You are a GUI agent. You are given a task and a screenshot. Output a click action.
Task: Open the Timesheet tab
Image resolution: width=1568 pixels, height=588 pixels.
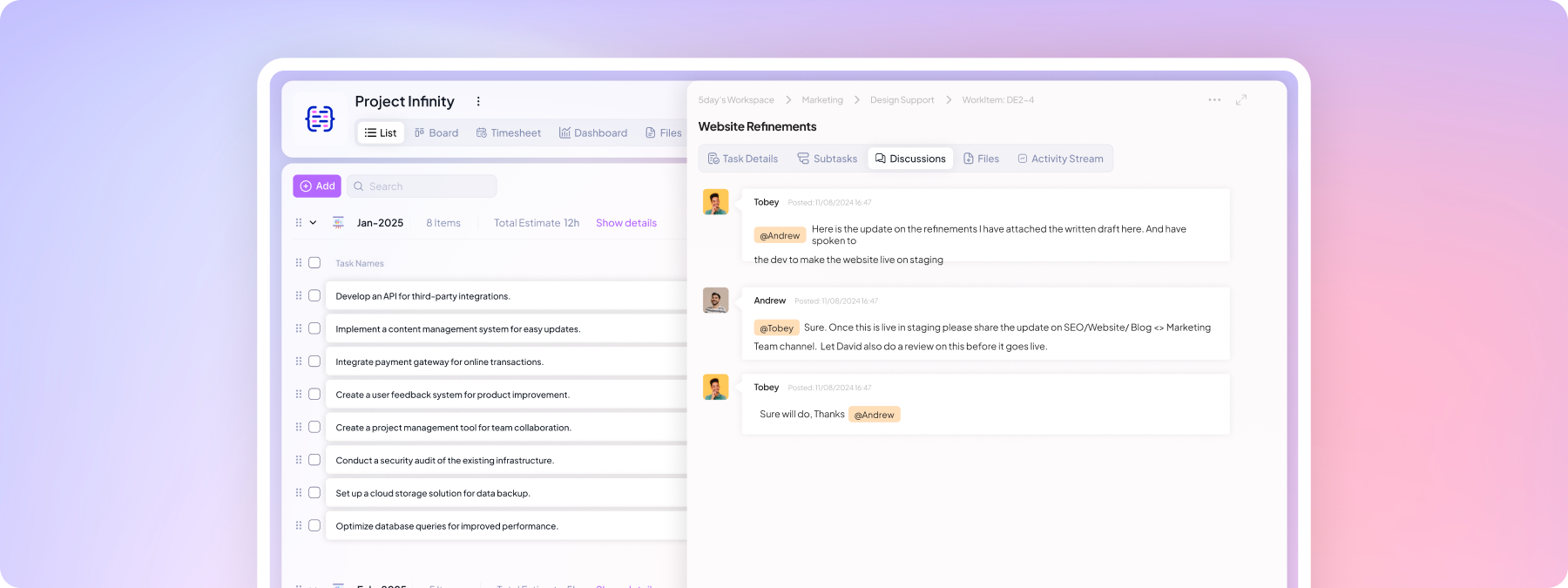(509, 133)
